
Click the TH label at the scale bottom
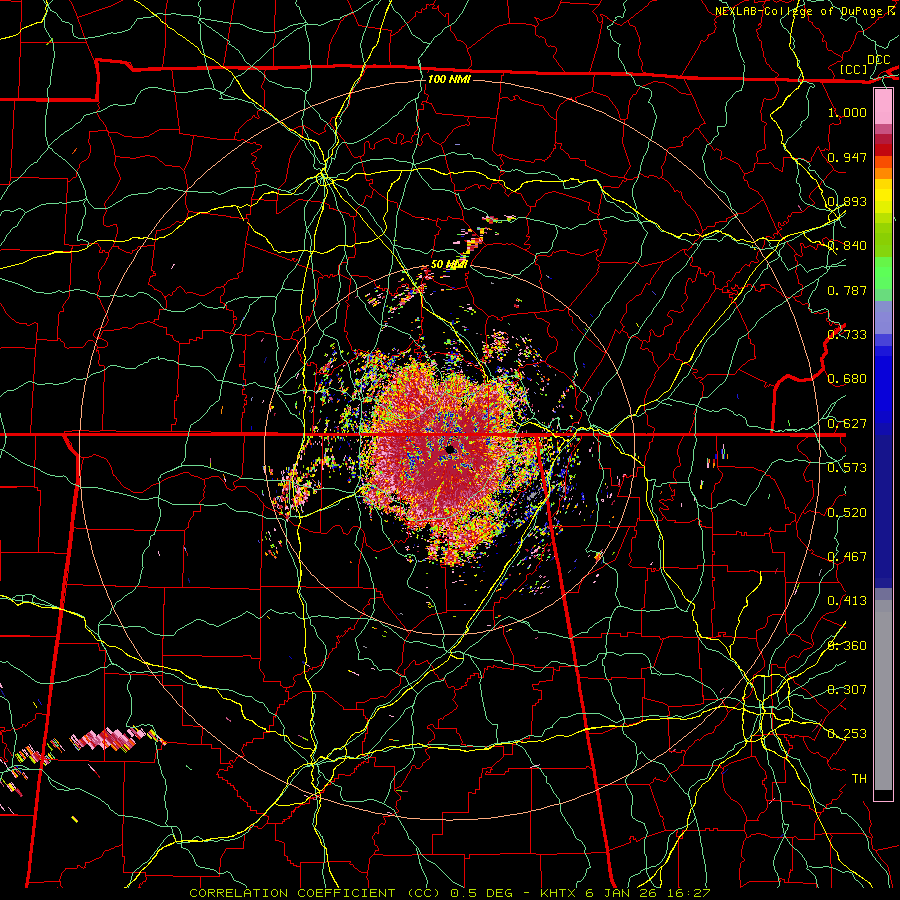pyautogui.click(x=859, y=778)
